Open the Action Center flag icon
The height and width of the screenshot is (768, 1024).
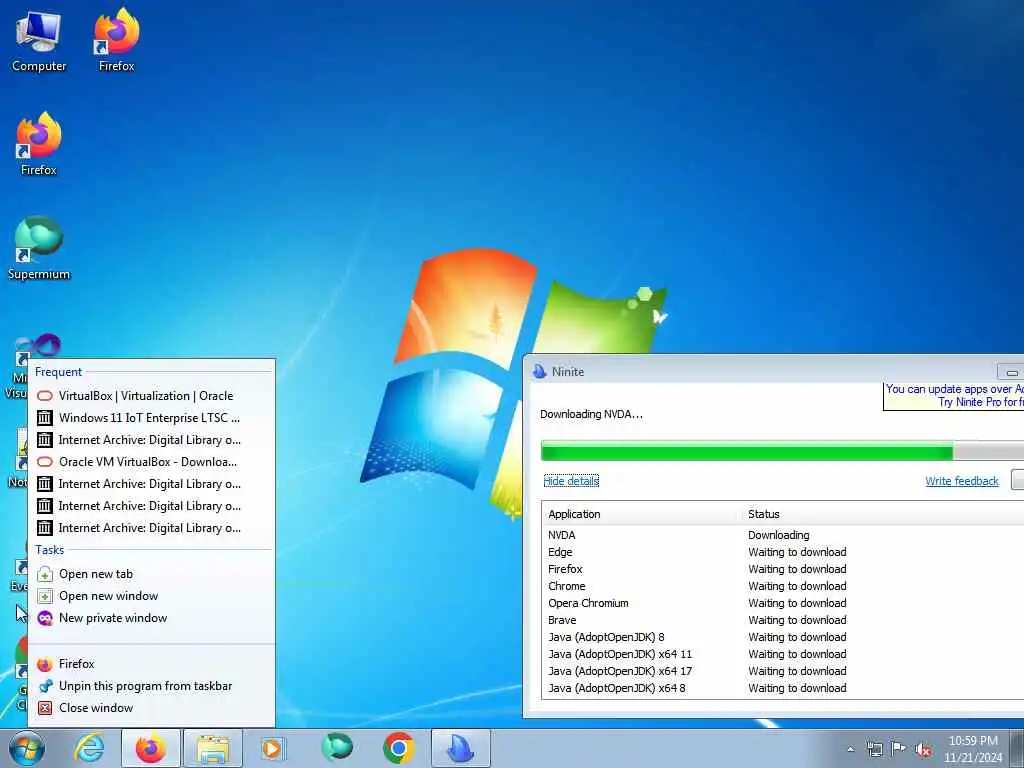point(899,749)
